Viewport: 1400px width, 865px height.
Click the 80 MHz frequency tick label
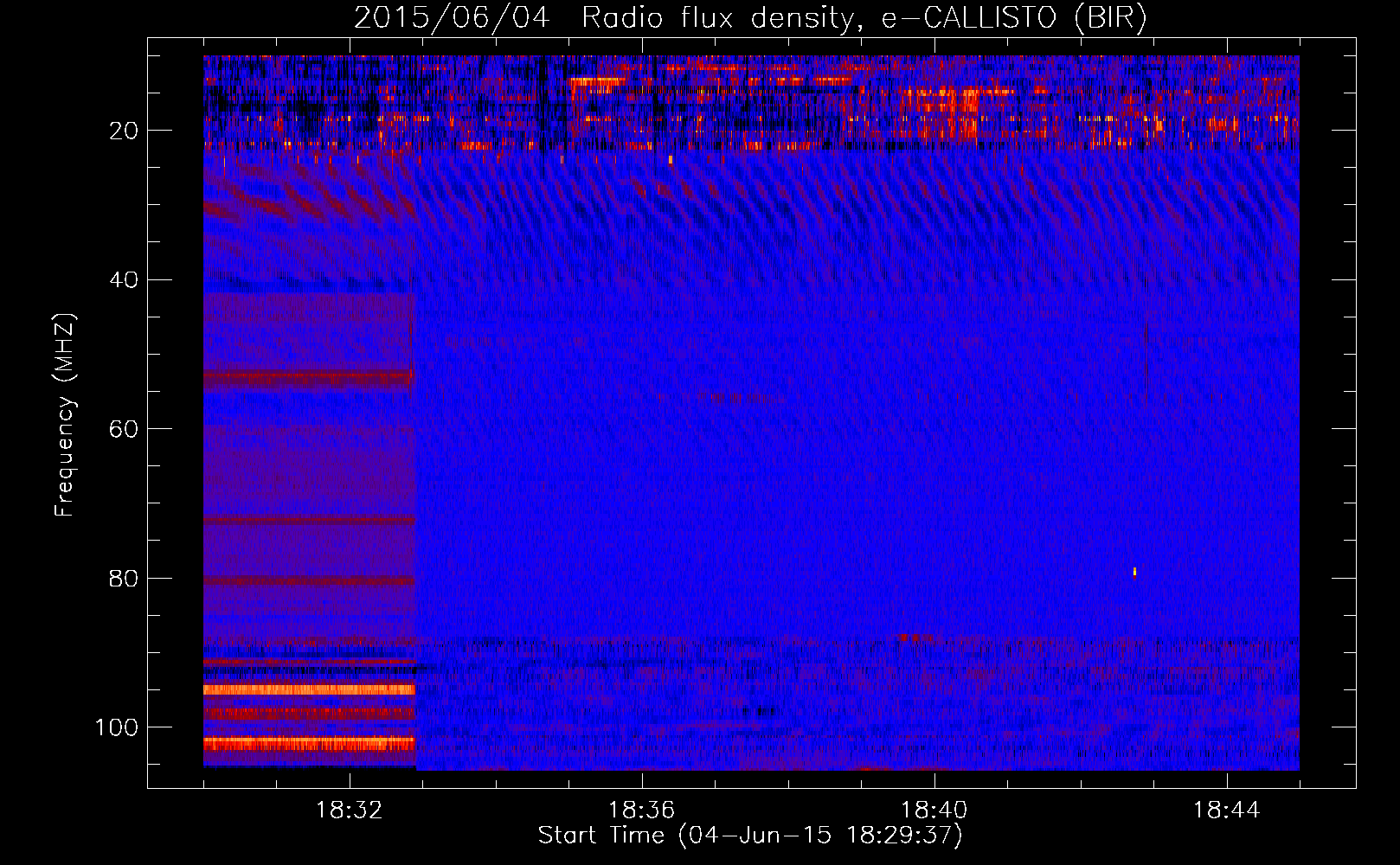125,579
